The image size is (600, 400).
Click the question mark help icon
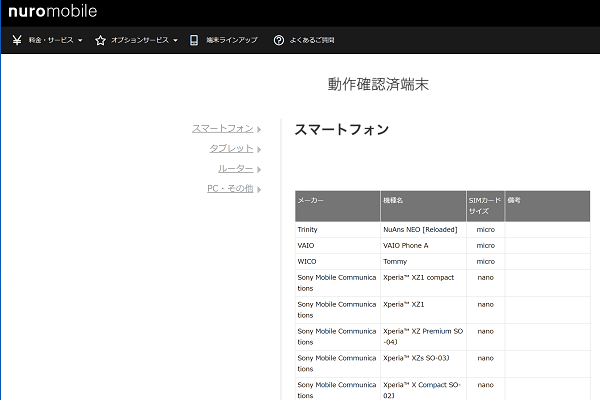[279, 40]
